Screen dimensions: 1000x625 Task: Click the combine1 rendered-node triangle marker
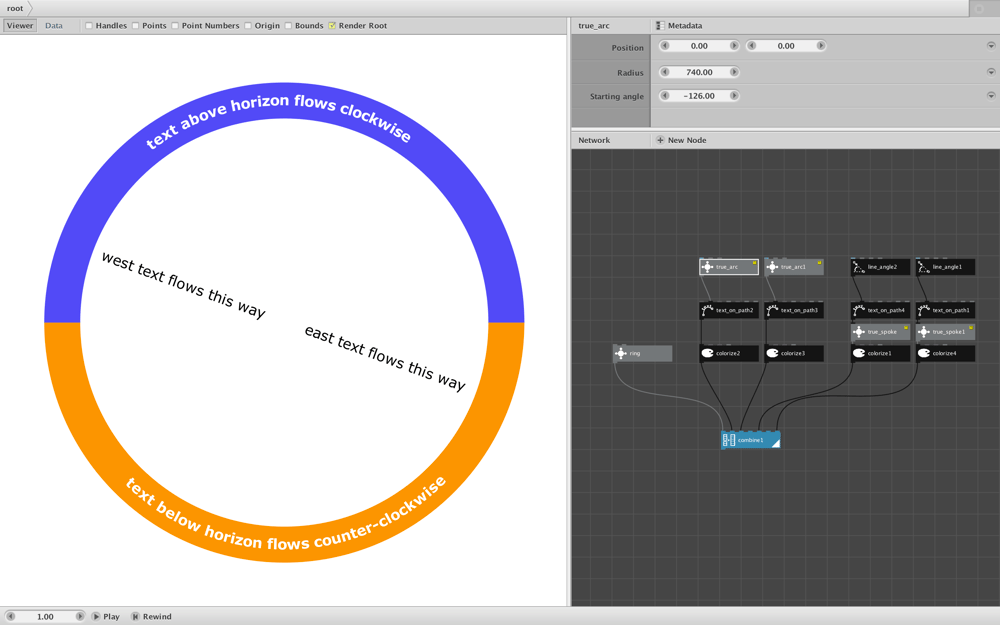pyautogui.click(x=776, y=443)
